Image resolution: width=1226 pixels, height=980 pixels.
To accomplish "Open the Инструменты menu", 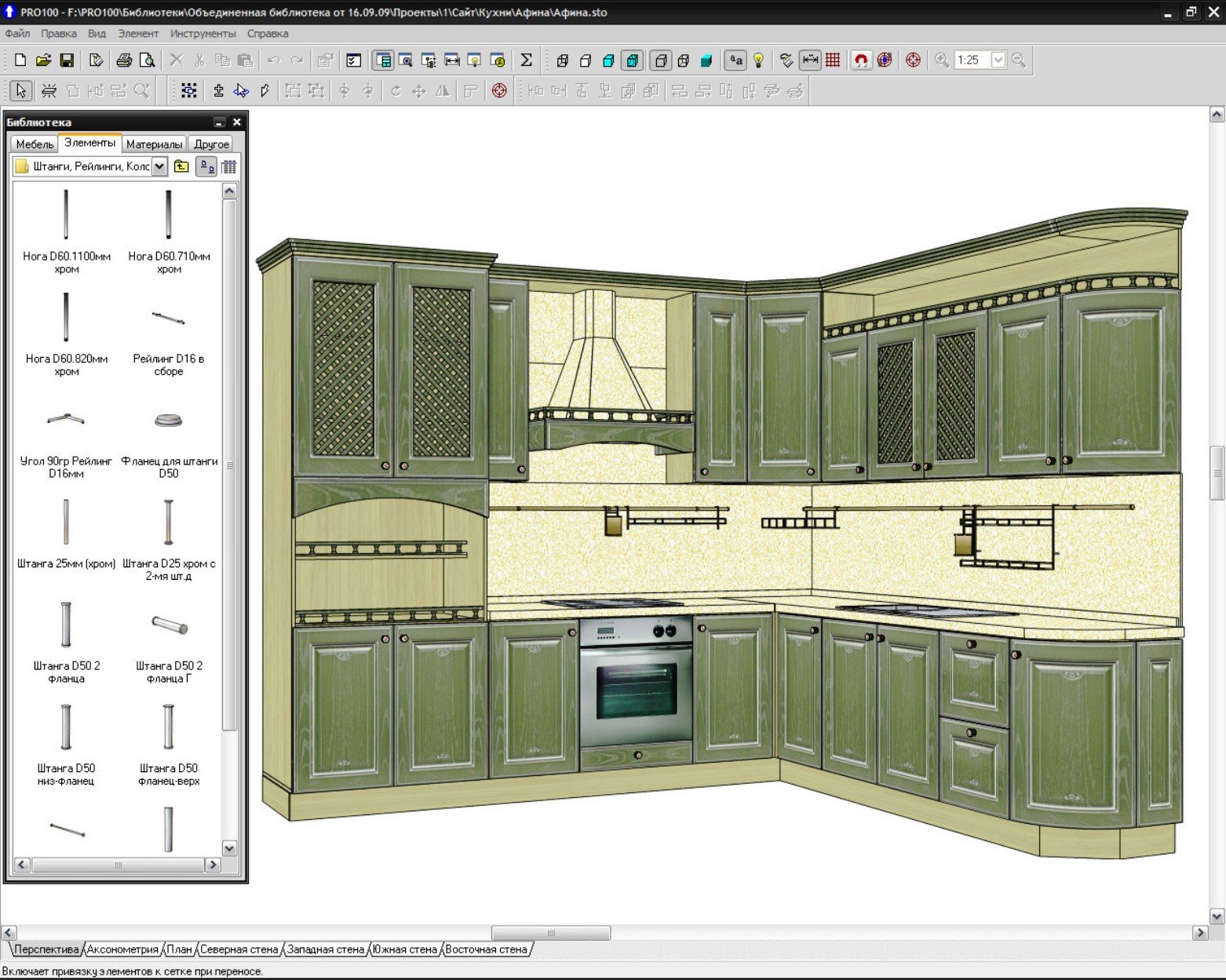I will [203, 34].
